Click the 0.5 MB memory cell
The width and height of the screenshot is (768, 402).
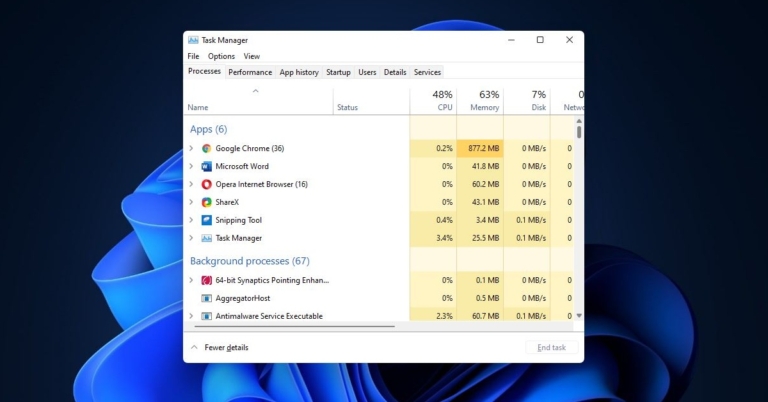(480, 298)
